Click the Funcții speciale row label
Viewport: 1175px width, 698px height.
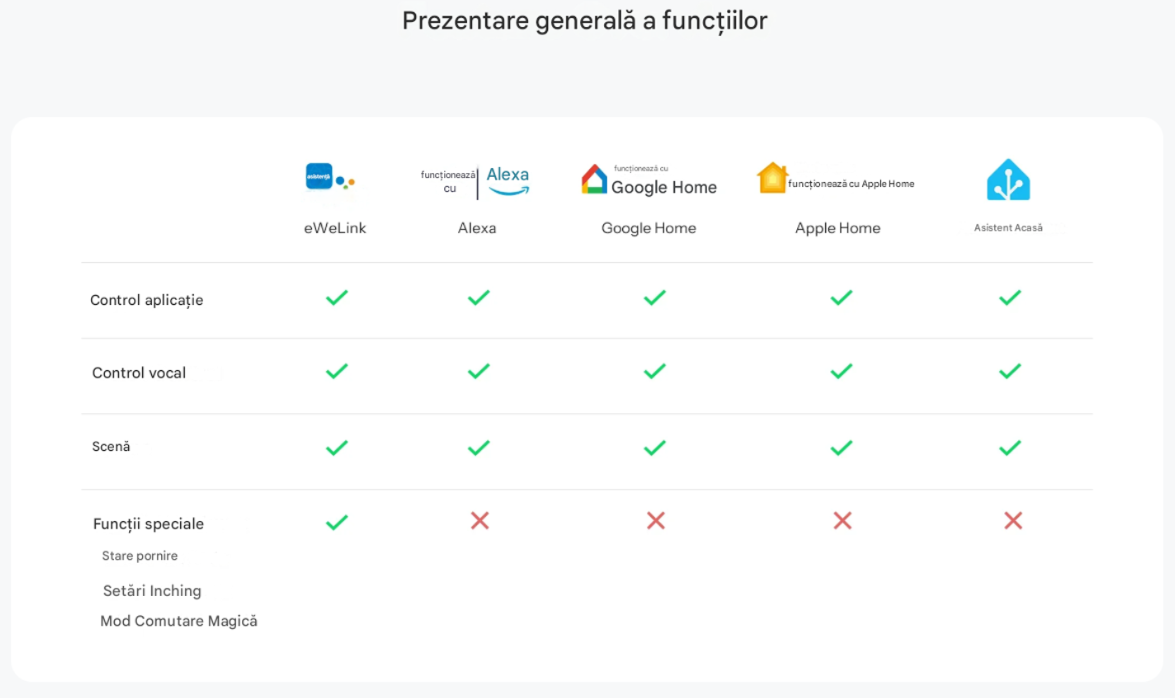click(148, 524)
